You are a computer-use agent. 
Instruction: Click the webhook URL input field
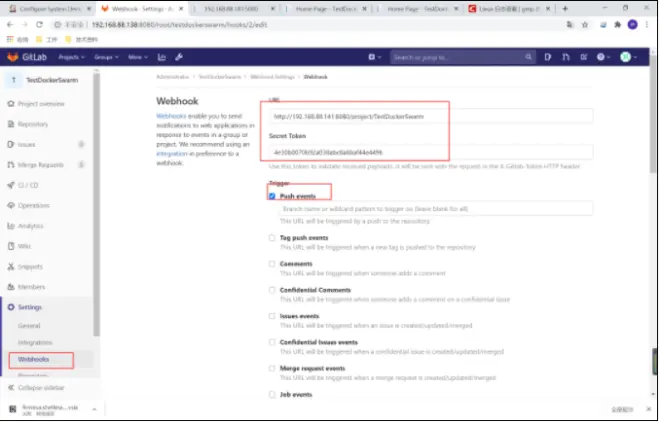(x=431, y=116)
